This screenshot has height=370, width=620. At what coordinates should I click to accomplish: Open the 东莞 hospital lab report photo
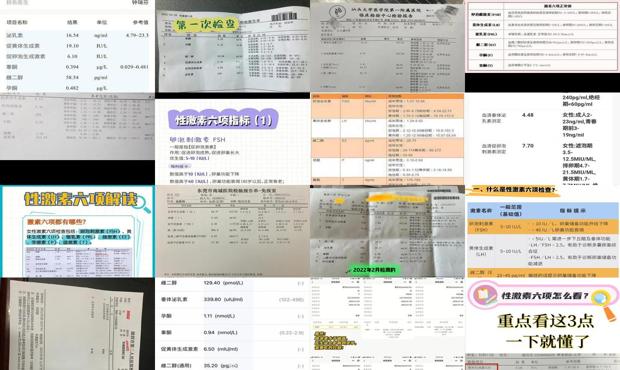point(232,232)
